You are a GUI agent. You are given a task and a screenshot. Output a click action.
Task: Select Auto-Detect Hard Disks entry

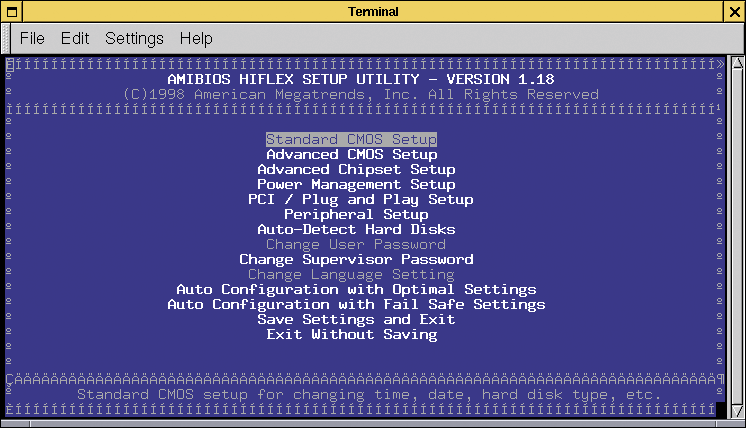(356, 229)
